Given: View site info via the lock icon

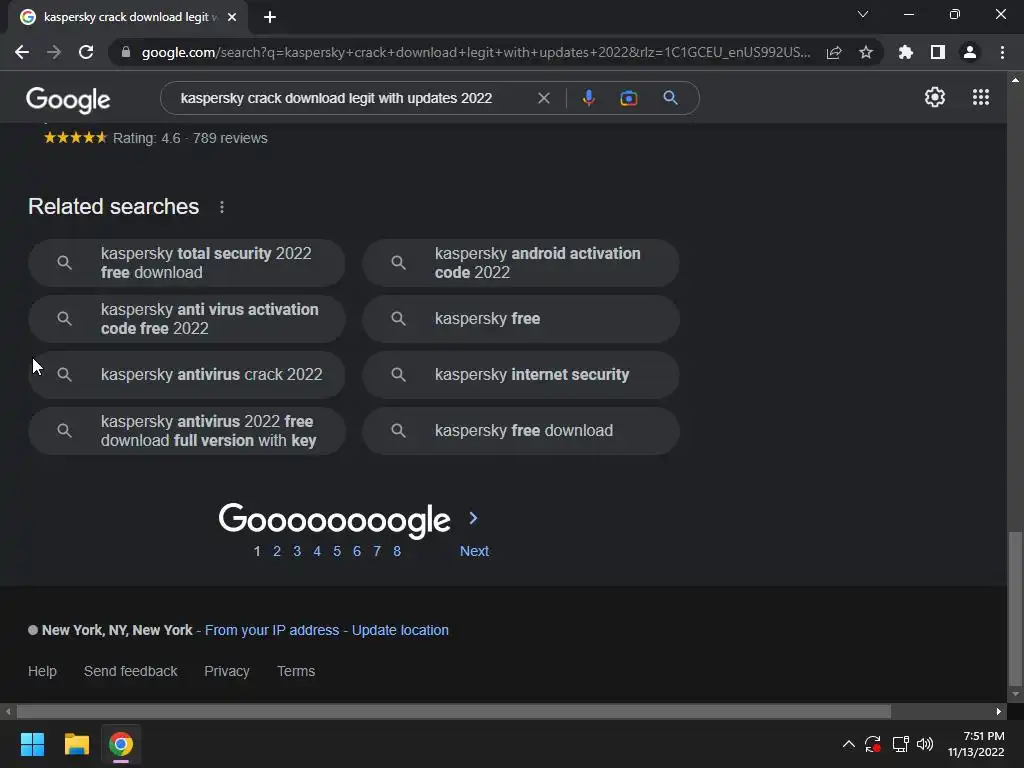Looking at the screenshot, I should click(x=126, y=52).
